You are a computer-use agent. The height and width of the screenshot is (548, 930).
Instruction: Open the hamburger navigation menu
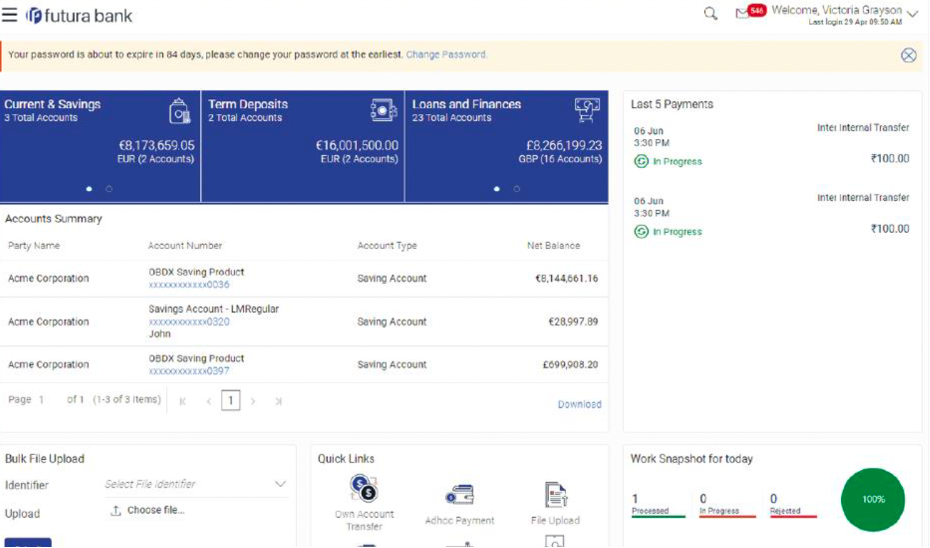[x=10, y=15]
